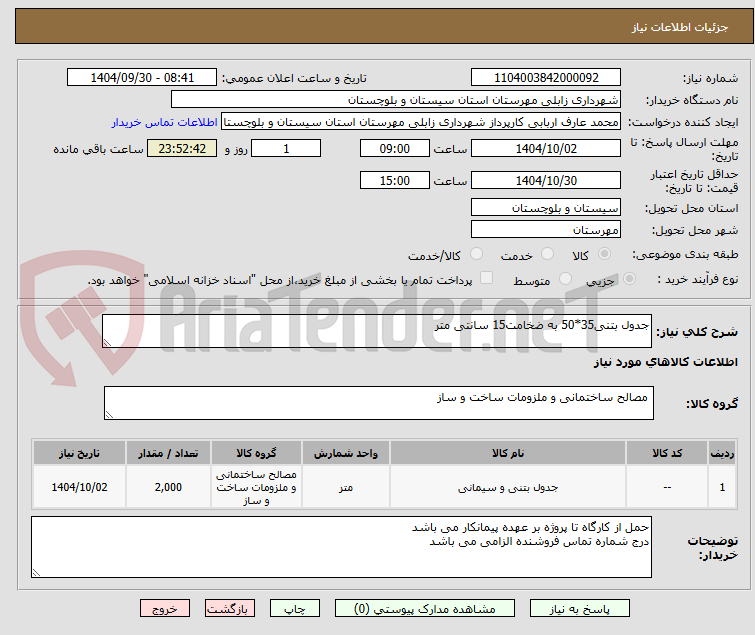This screenshot has height=635, width=755.
Task: Click the countdown timer 23:52:42 field
Action: (182, 148)
